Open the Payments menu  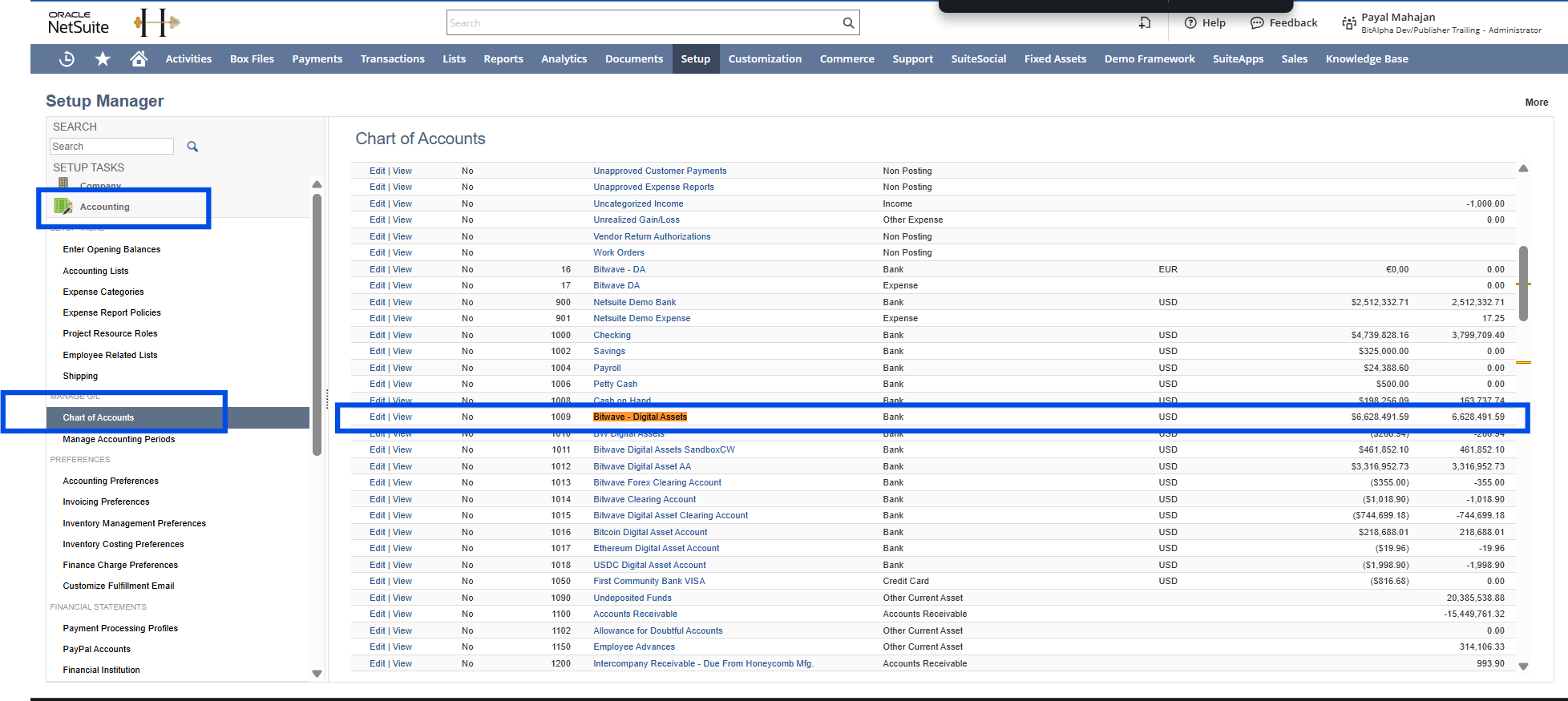[x=317, y=58]
